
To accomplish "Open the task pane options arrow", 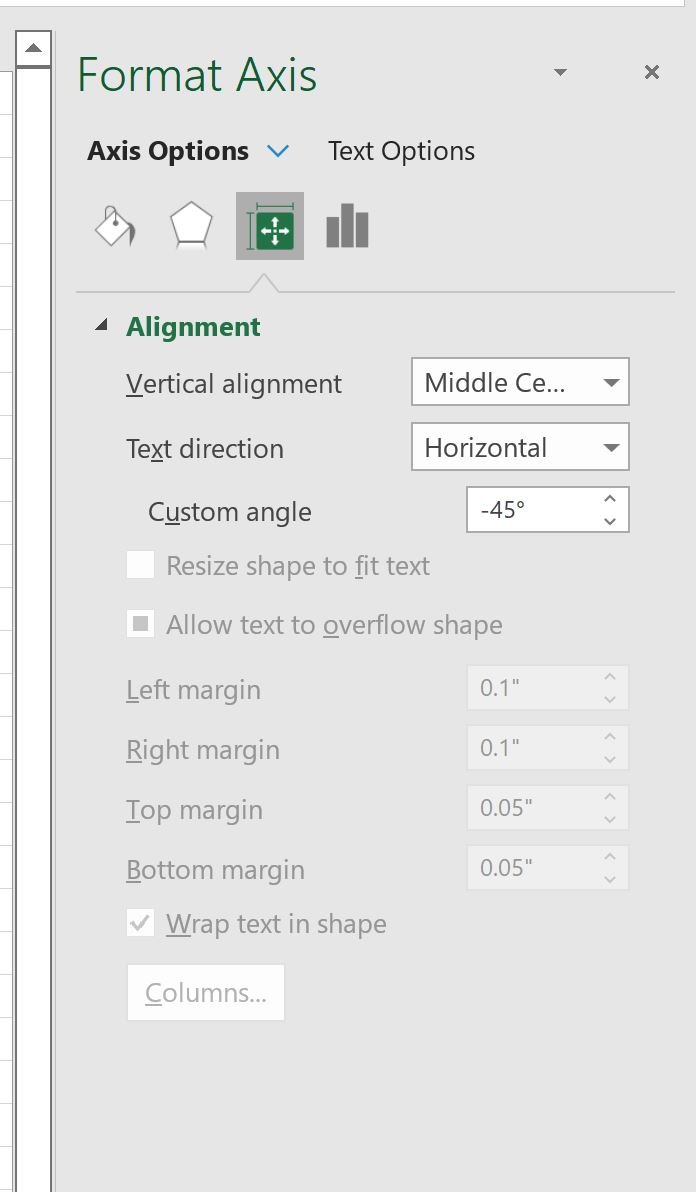I will click(560, 72).
